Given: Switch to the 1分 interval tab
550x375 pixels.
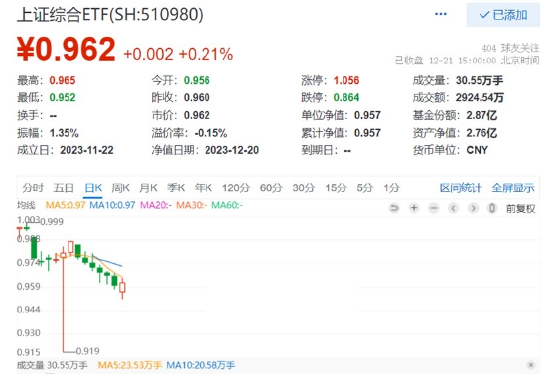Looking at the screenshot, I should (x=391, y=188).
